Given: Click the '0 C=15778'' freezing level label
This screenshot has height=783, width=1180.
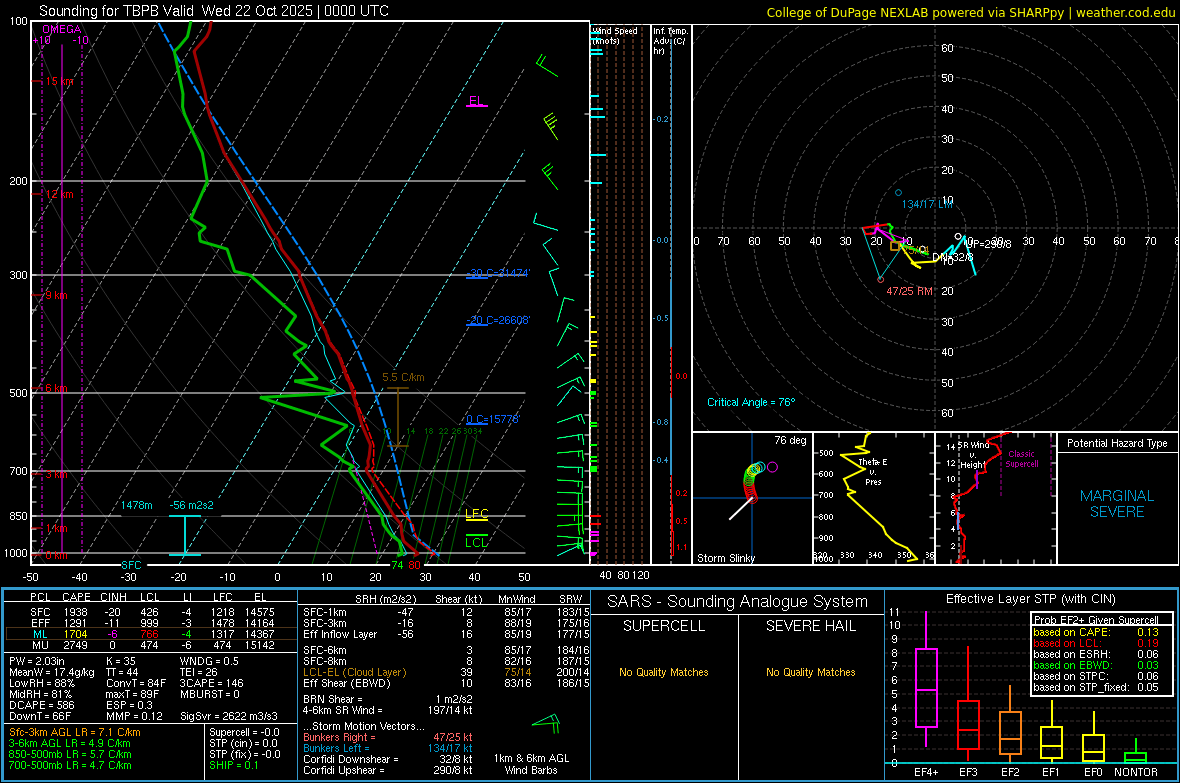Looking at the screenshot, I should tap(493, 419).
